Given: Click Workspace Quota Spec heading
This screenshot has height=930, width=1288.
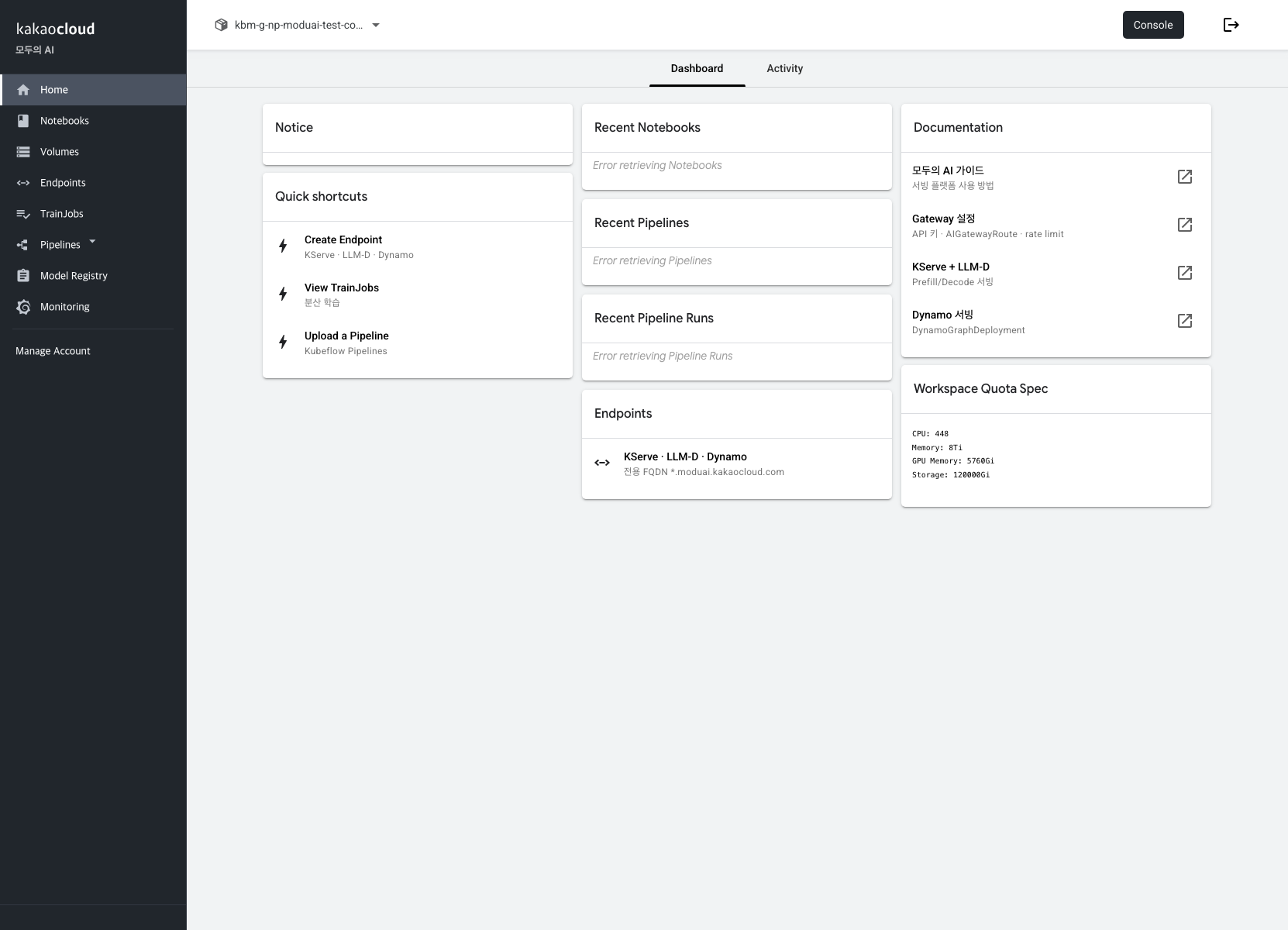Looking at the screenshot, I should click(x=980, y=388).
